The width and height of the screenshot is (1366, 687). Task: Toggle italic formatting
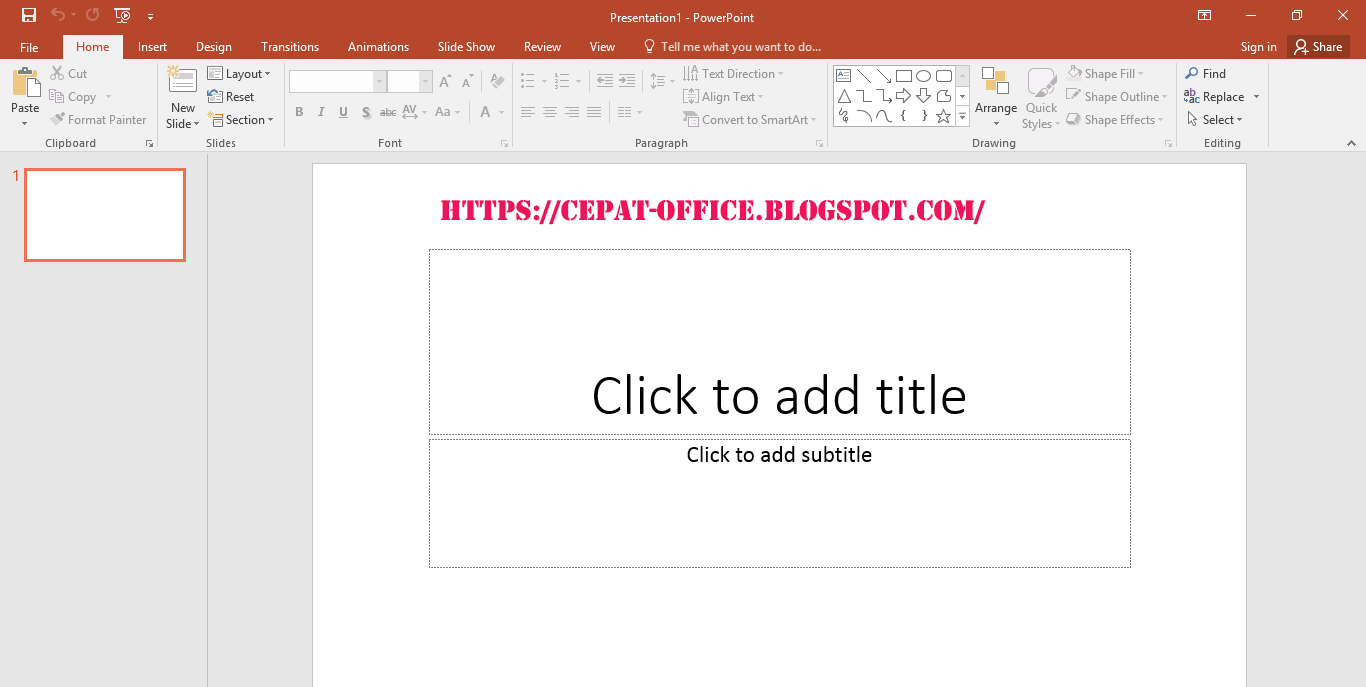click(321, 111)
